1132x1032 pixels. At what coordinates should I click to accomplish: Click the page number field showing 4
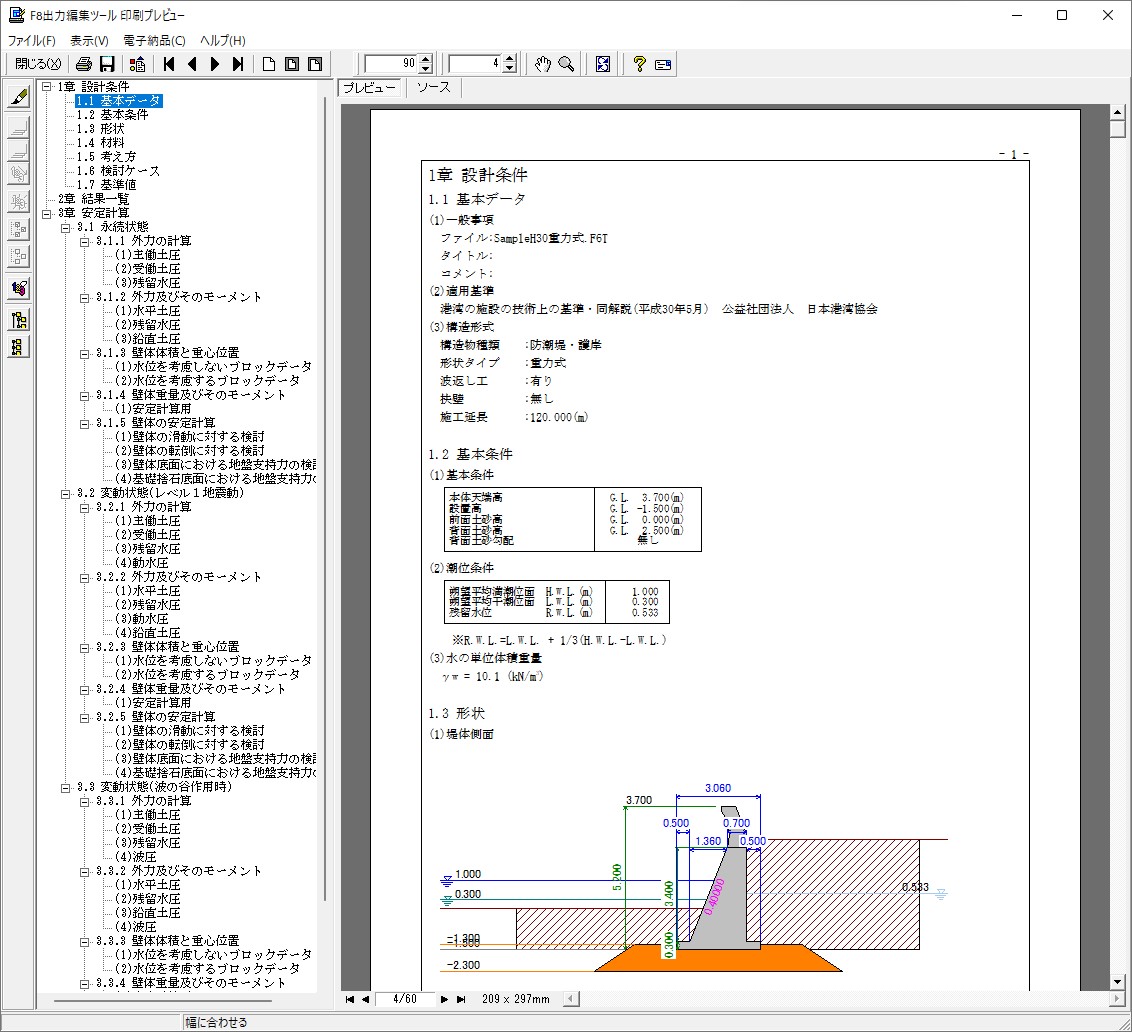(x=475, y=64)
